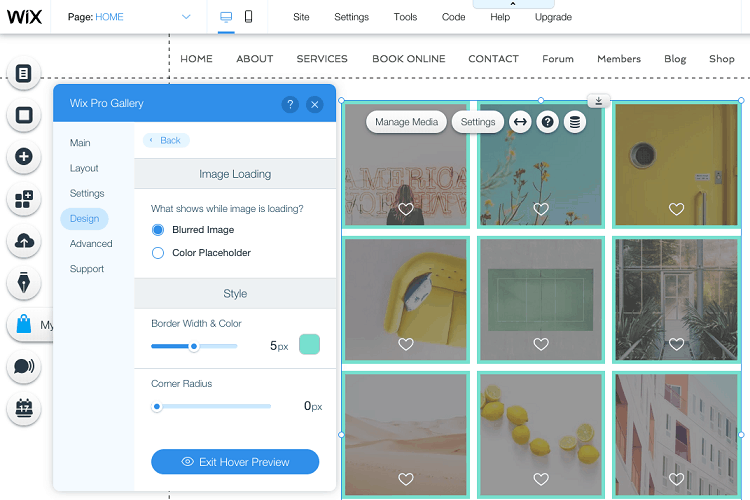Switch to the Support tab
750x500 pixels.
click(87, 269)
